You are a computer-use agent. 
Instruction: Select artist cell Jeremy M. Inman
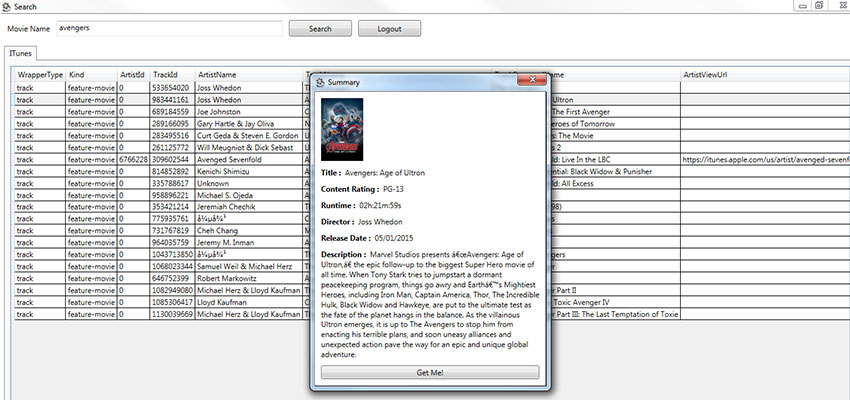tap(248, 243)
